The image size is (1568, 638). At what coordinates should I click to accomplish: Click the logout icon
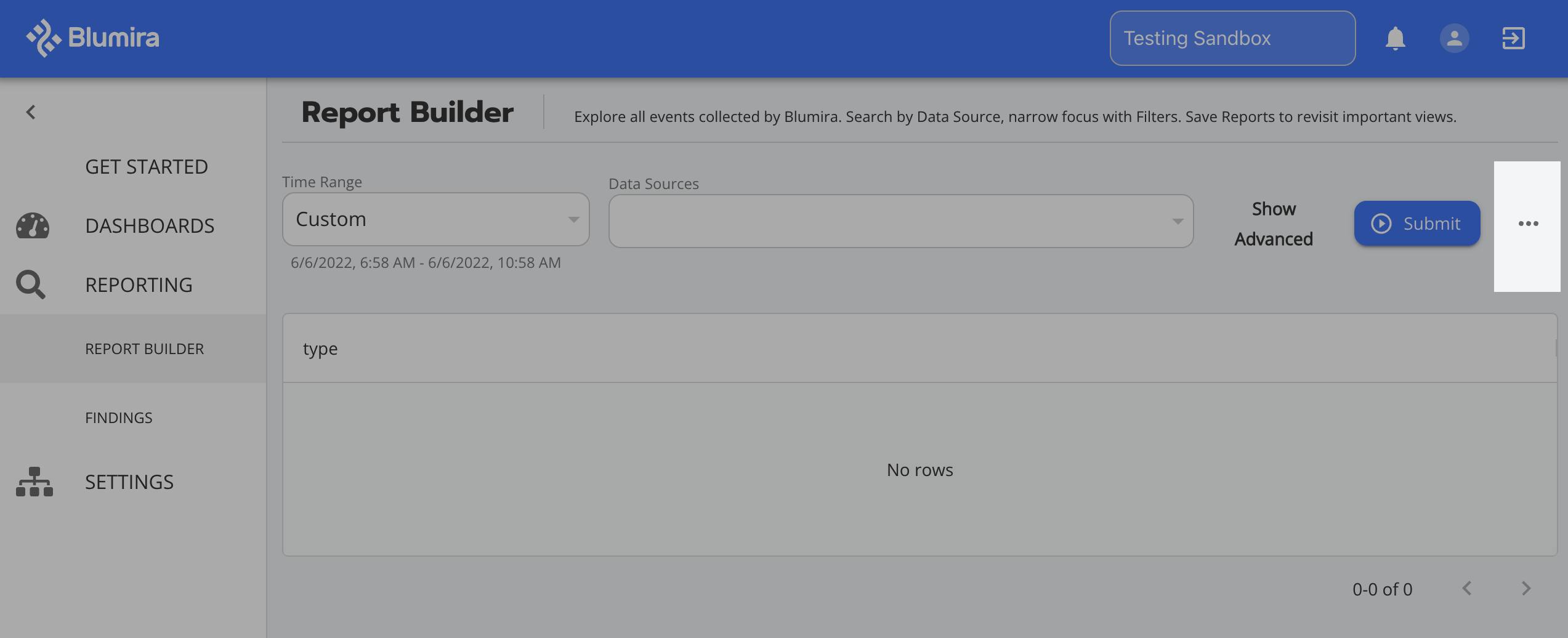pos(1513,38)
